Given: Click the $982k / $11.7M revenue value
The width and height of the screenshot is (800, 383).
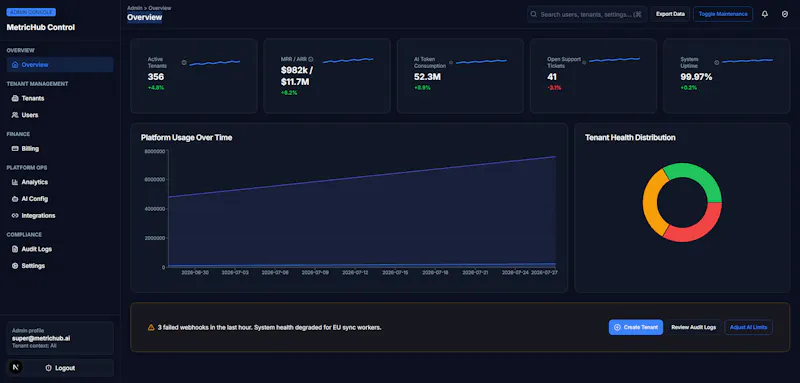Looking at the screenshot, I should pos(297,76).
